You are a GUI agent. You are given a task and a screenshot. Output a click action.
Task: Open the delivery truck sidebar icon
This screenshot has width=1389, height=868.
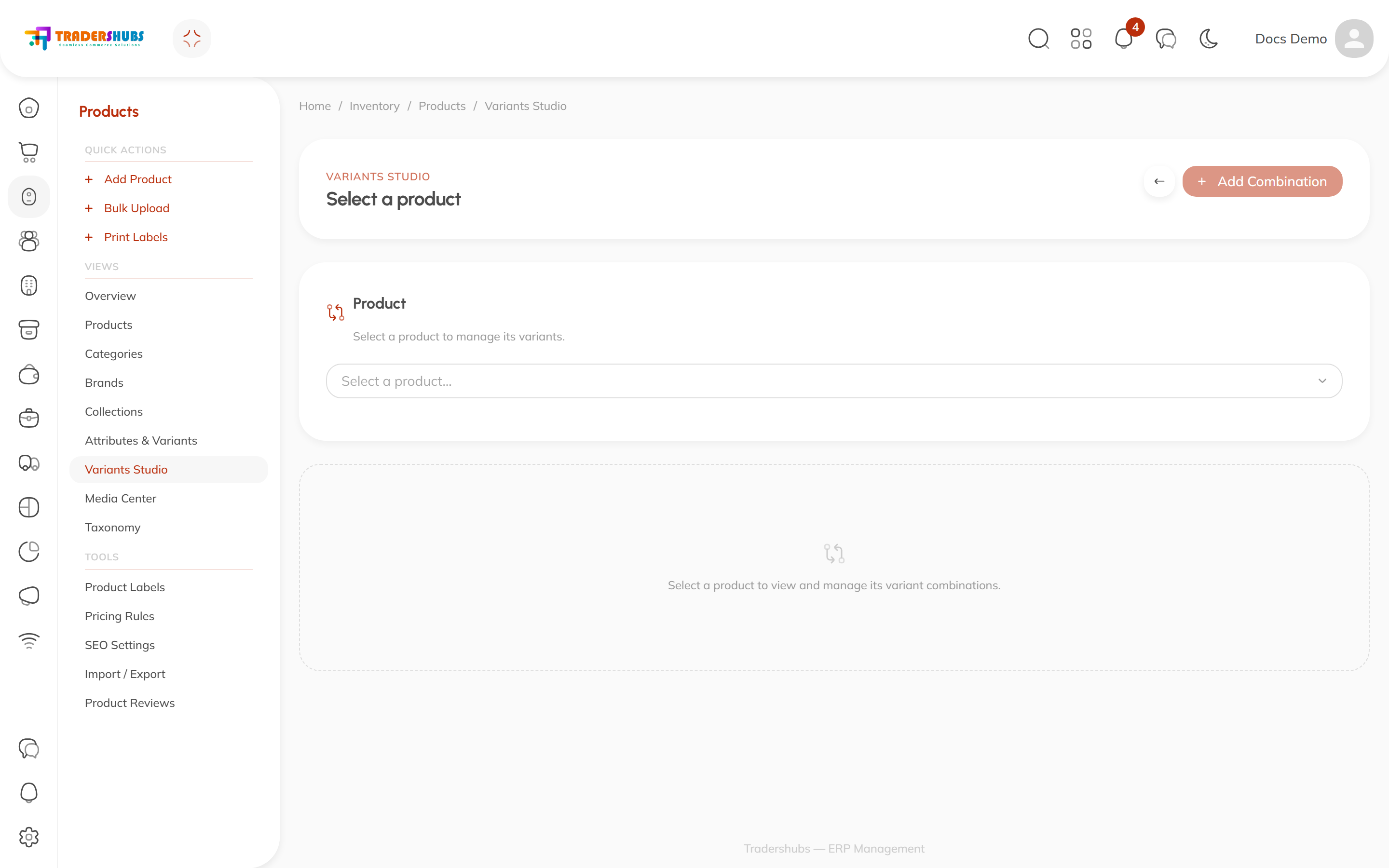[29, 463]
